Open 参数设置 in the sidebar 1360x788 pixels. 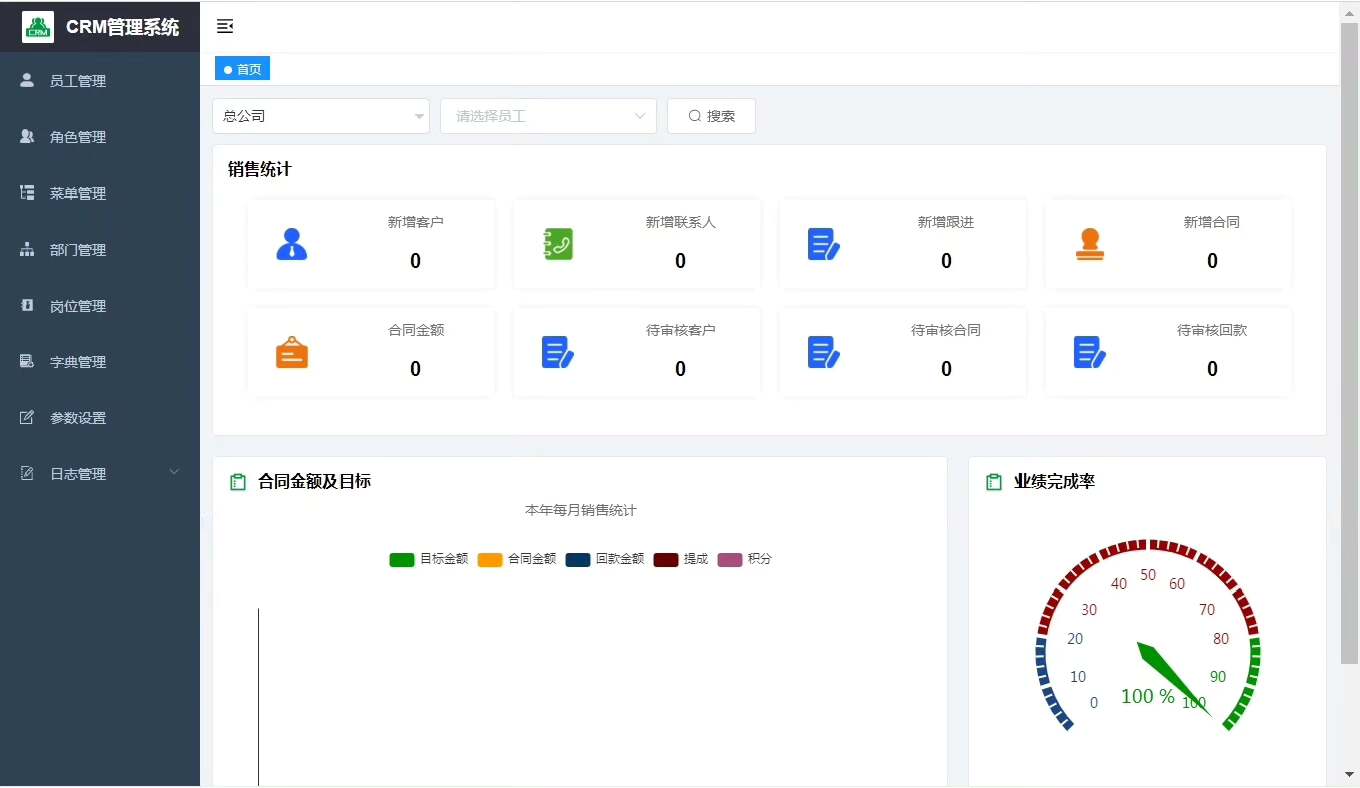click(100, 418)
